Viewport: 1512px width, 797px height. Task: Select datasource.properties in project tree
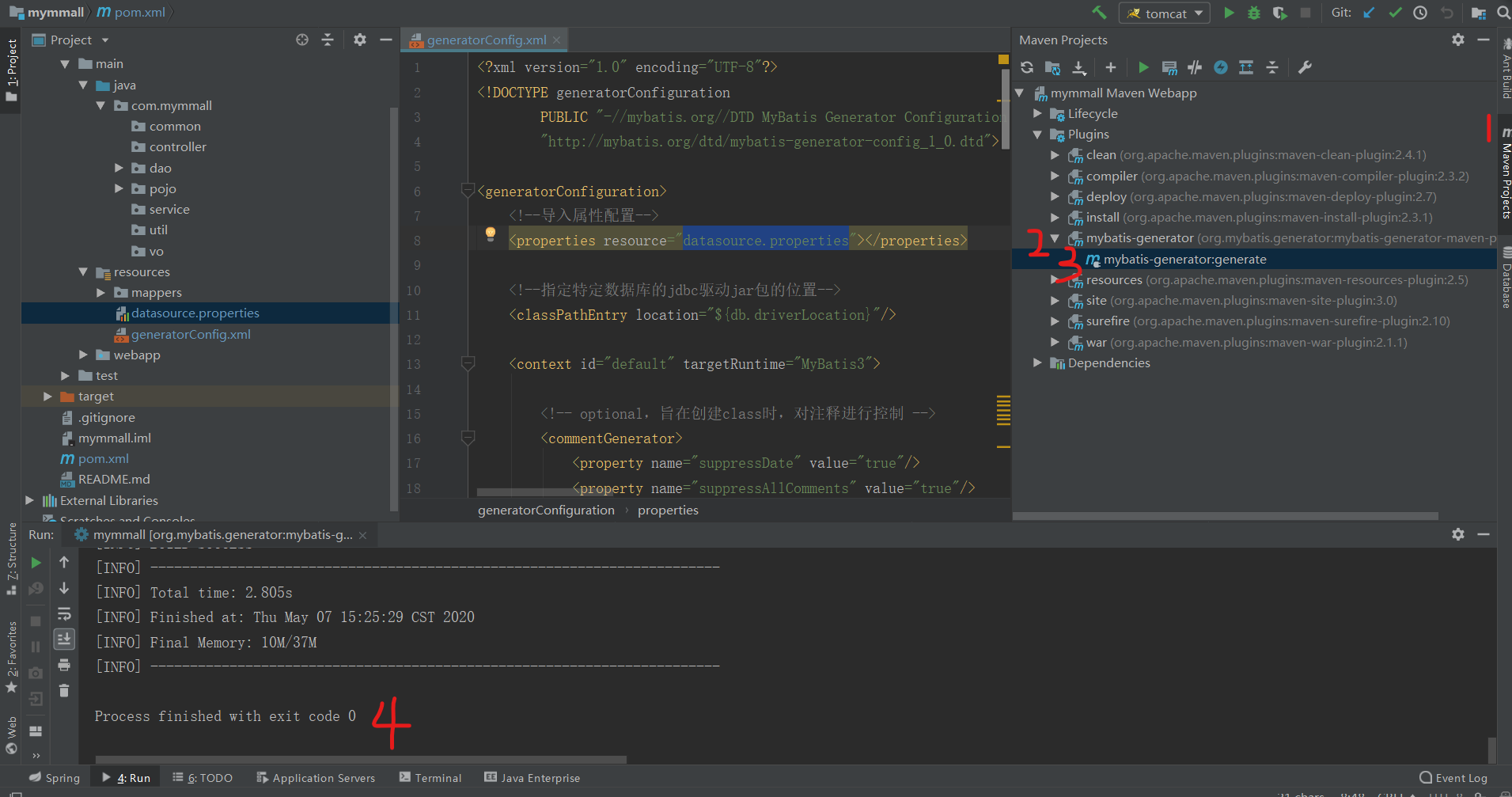(195, 313)
